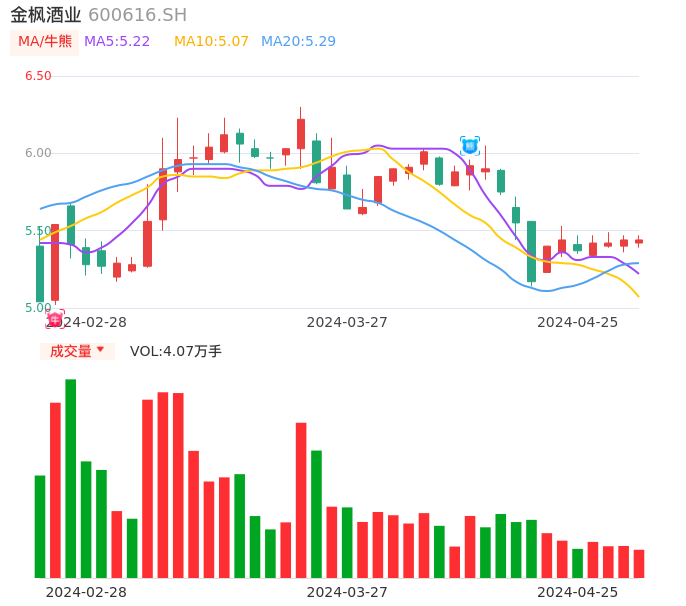This screenshot has width=686, height=606.
Task: Click the 2024-03-27 date label under volume chart
Action: click(x=347, y=592)
